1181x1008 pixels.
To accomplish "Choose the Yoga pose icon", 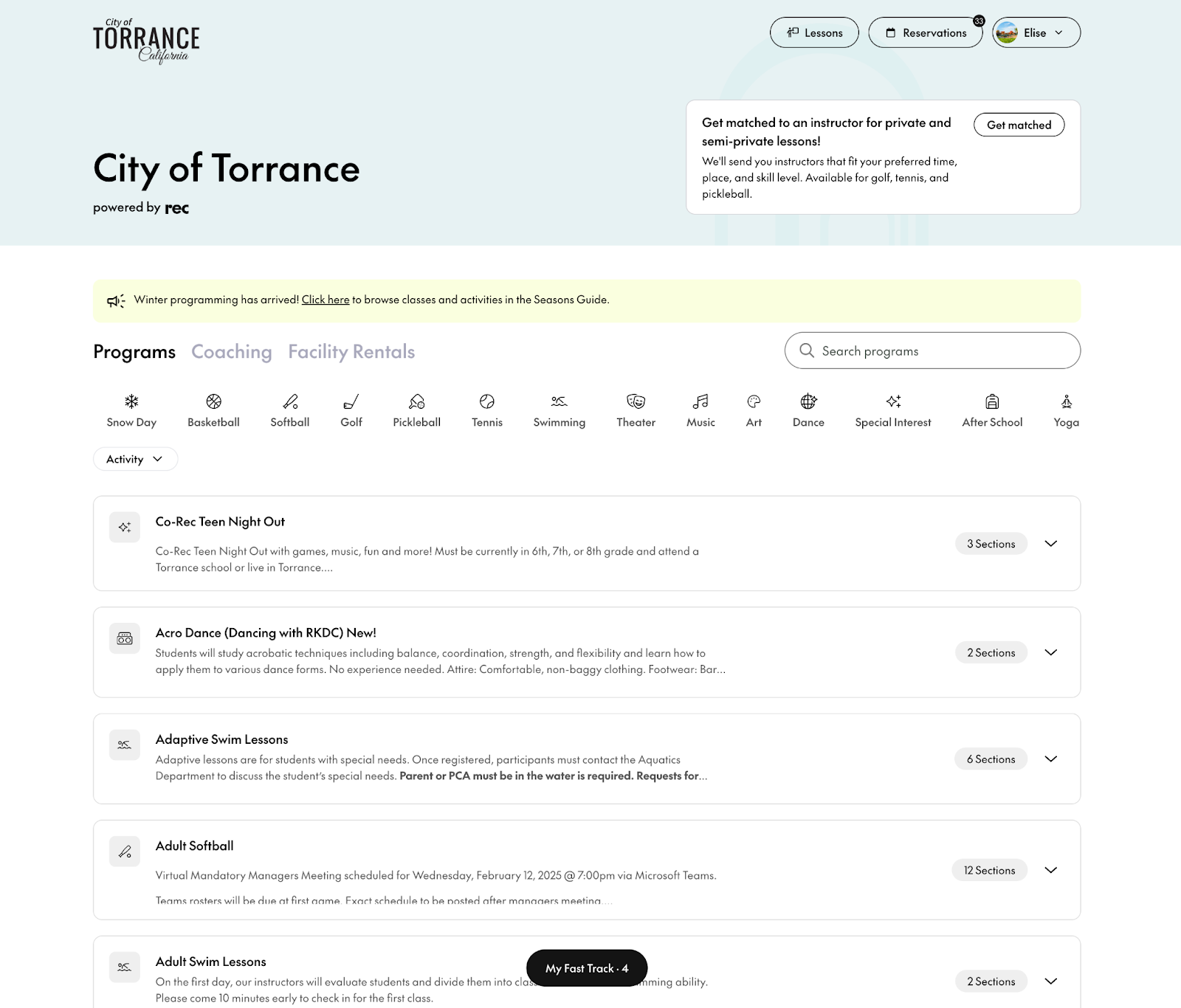I will (1067, 401).
